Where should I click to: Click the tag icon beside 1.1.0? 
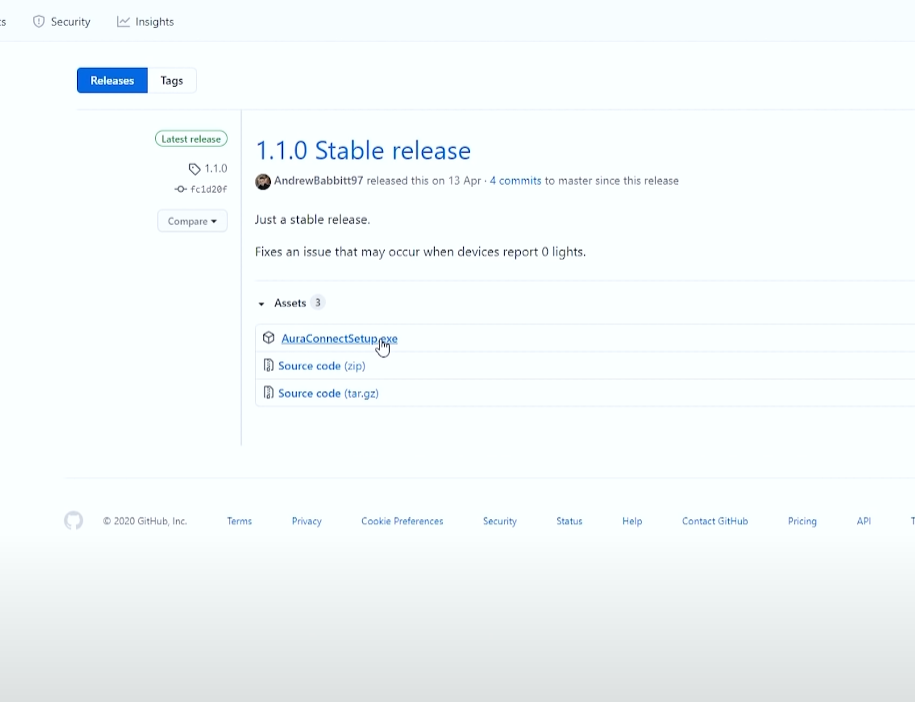point(194,169)
